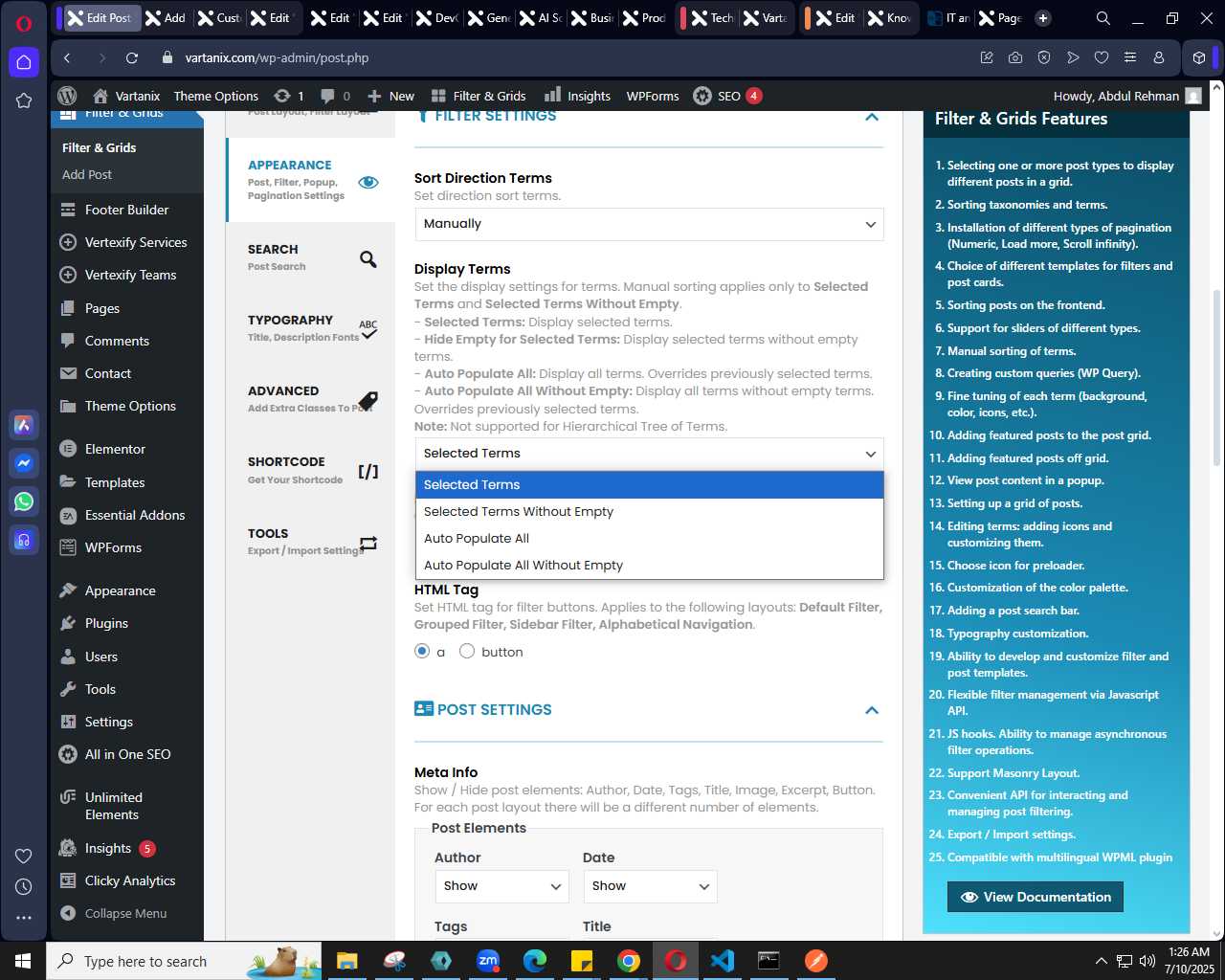Viewport: 1225px width, 980px height.
Task: Choose Auto Populate All Without Empty option
Action: click(649, 566)
